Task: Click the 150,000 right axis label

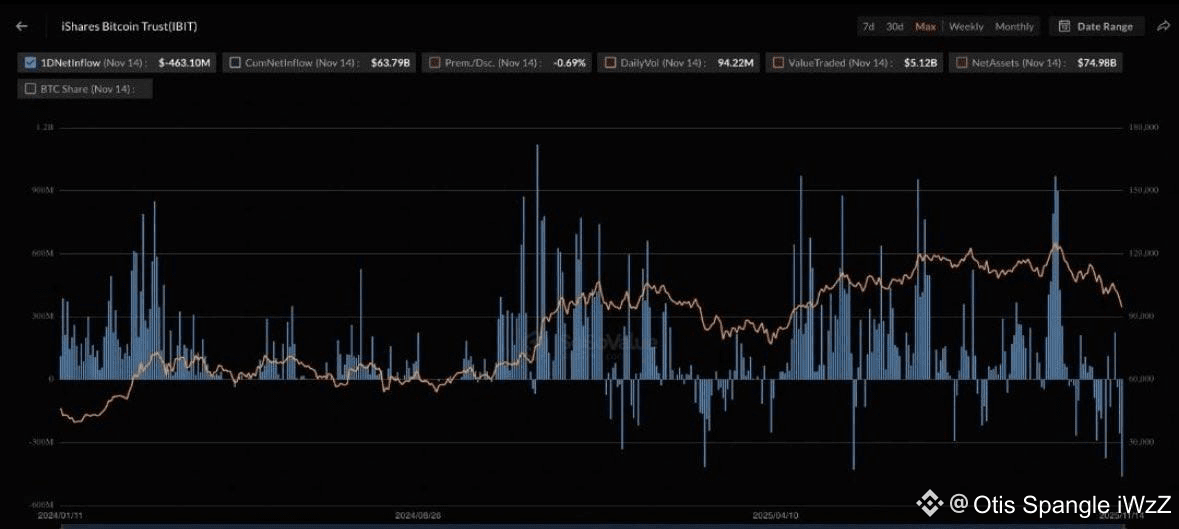Action: [1142, 191]
